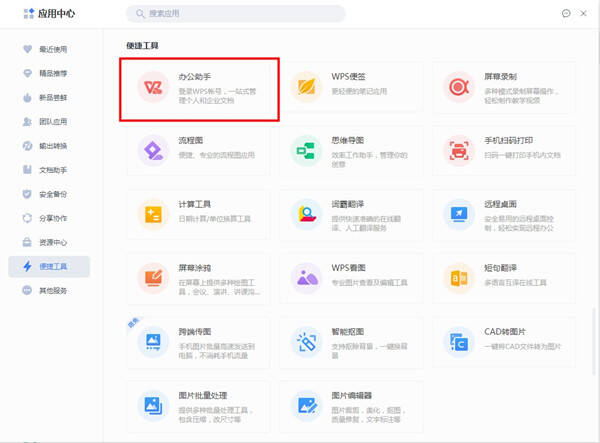The image size is (600, 443).
Task: Start 屏幕录制 from its red icon
Action: pos(459,87)
